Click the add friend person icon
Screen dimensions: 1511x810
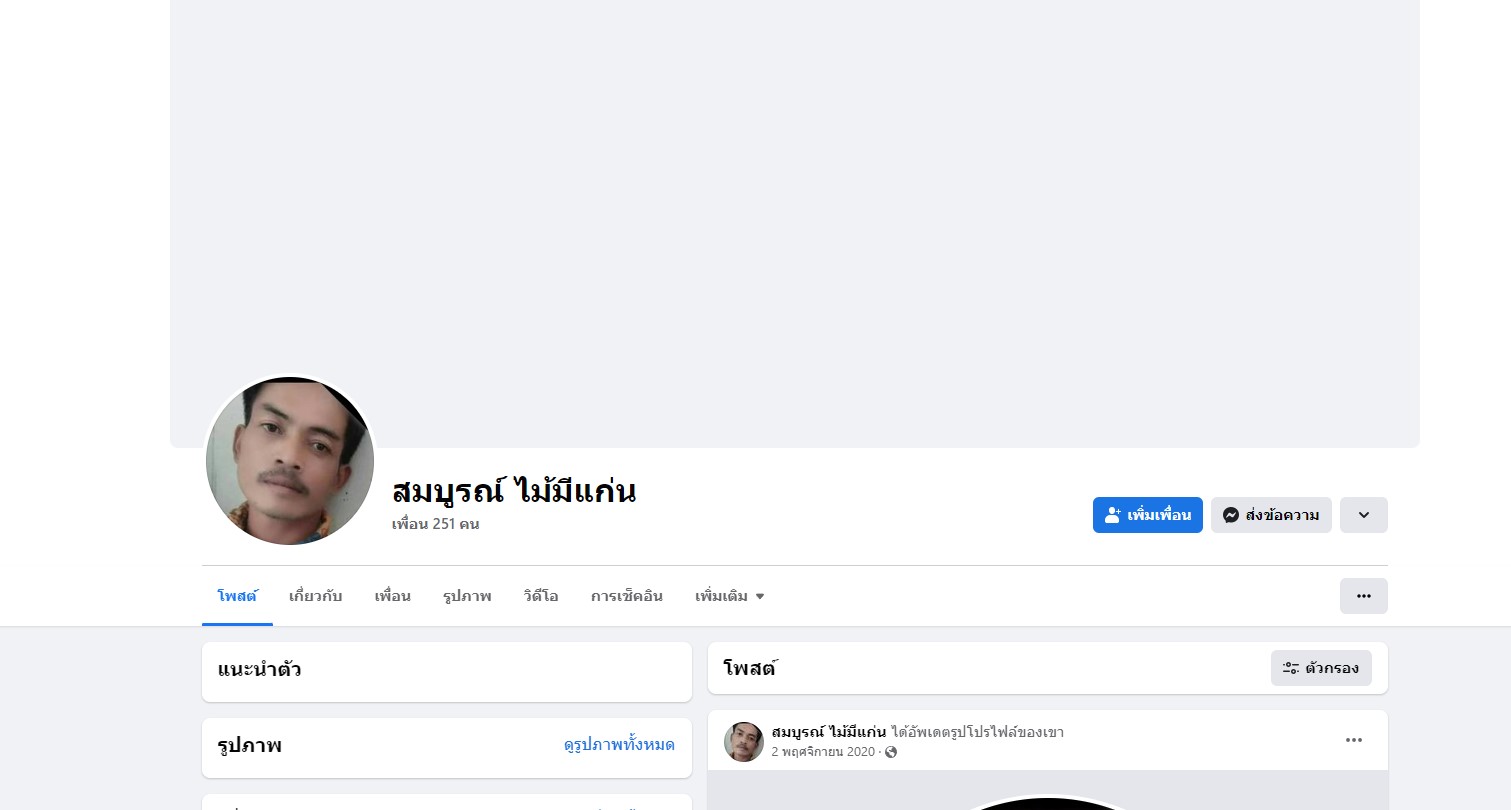pos(1113,515)
